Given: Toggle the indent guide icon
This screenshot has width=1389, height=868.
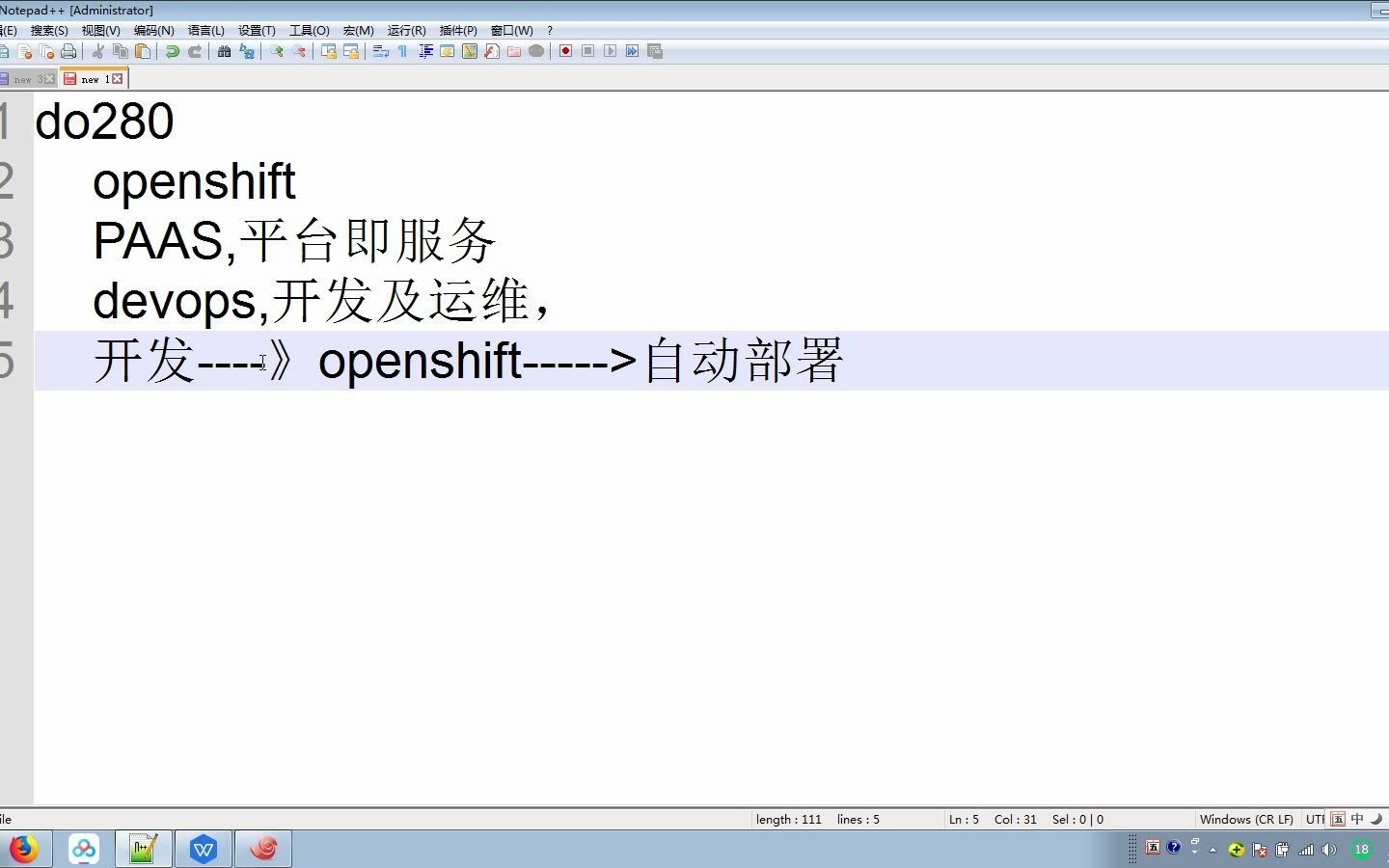Looking at the screenshot, I should point(425,51).
